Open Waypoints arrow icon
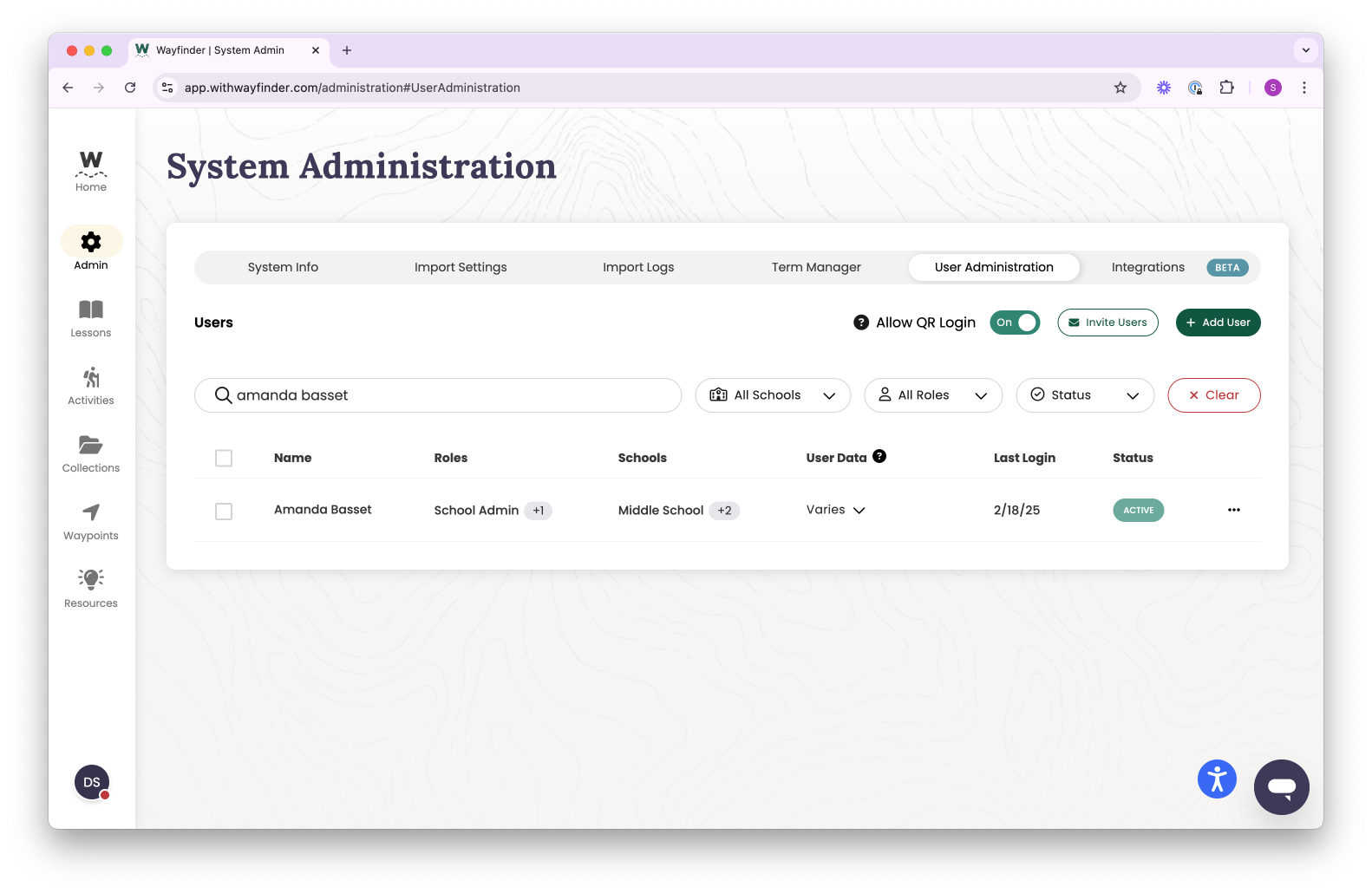Viewport: 1372px width, 893px height. point(91,512)
